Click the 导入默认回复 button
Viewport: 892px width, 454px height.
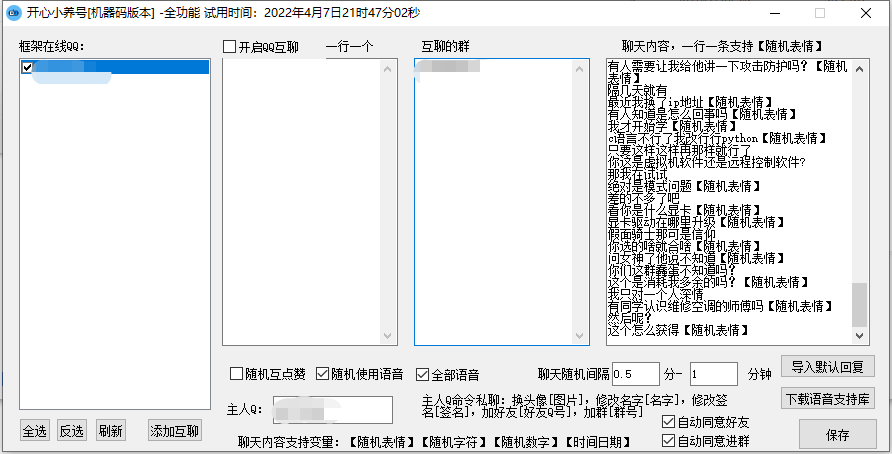827,366
